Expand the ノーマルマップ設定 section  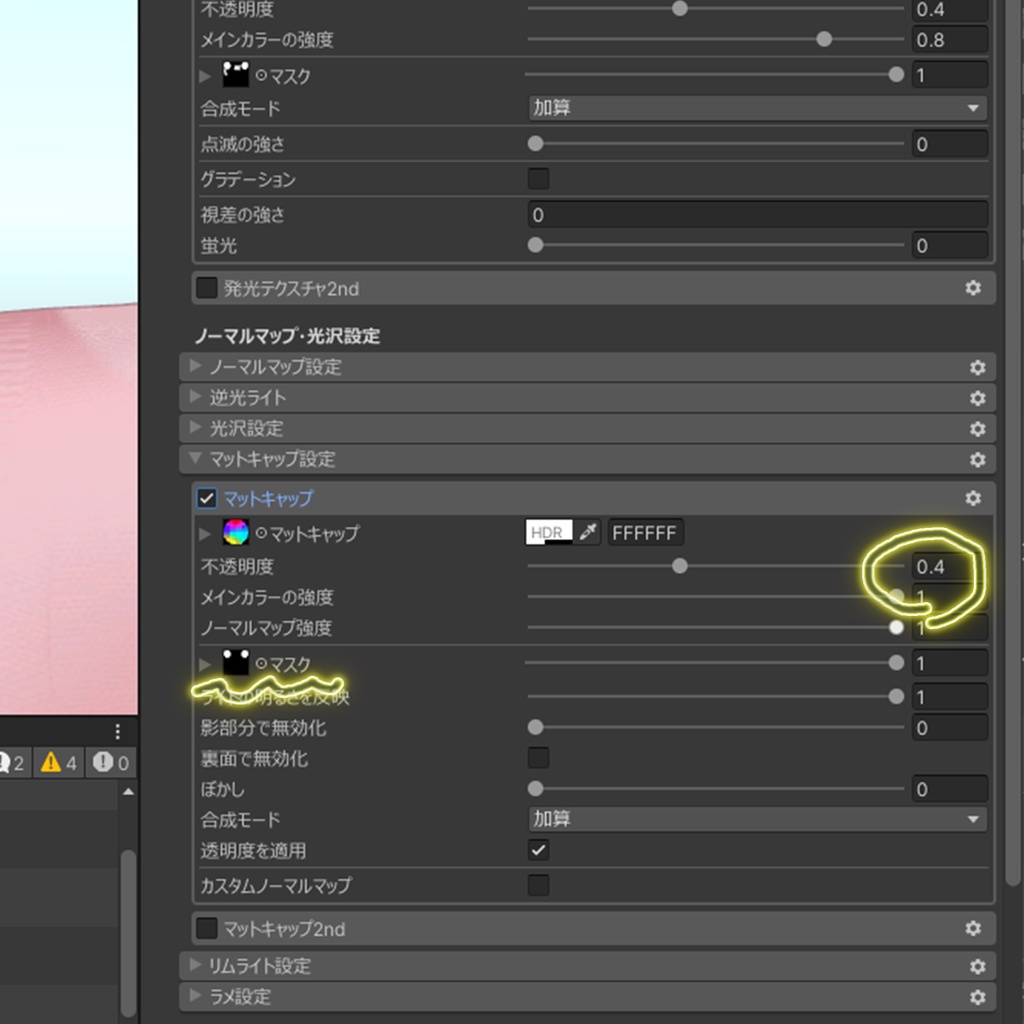click(x=193, y=367)
